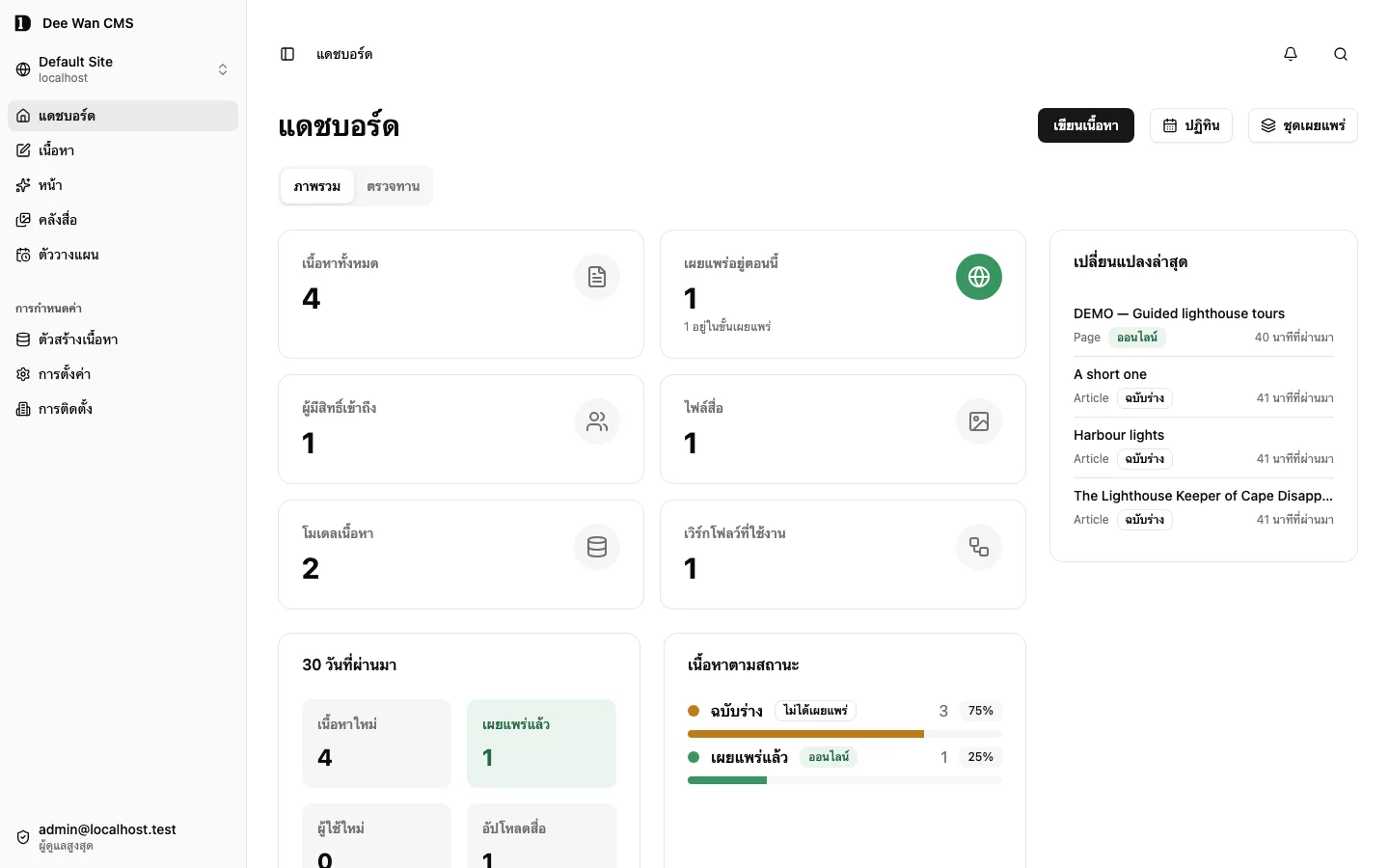Open หน้า in the sidebar
1389x868 pixels.
pos(123,185)
